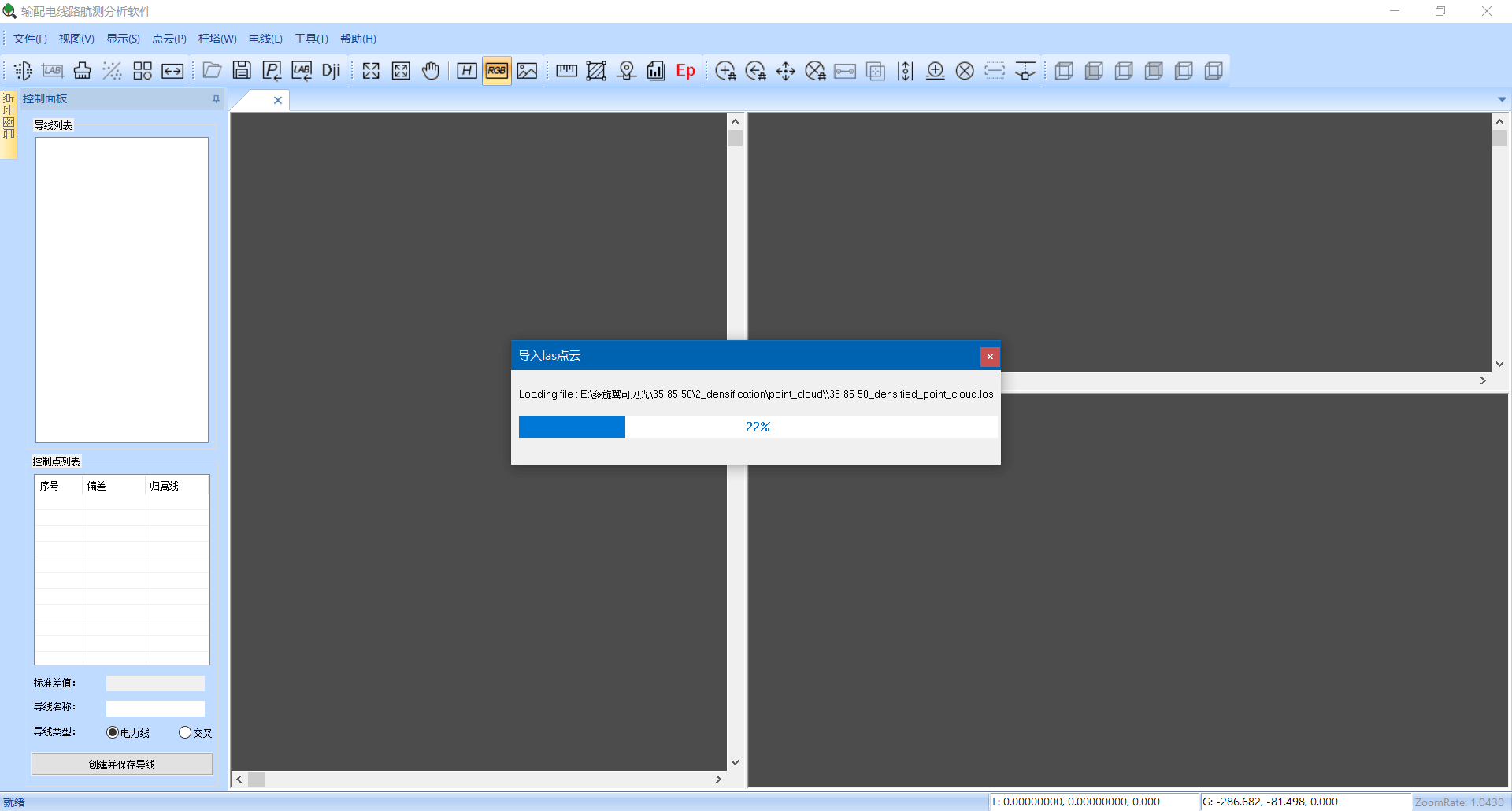
Task: Pin the 控制面板 panel
Action: (x=215, y=98)
